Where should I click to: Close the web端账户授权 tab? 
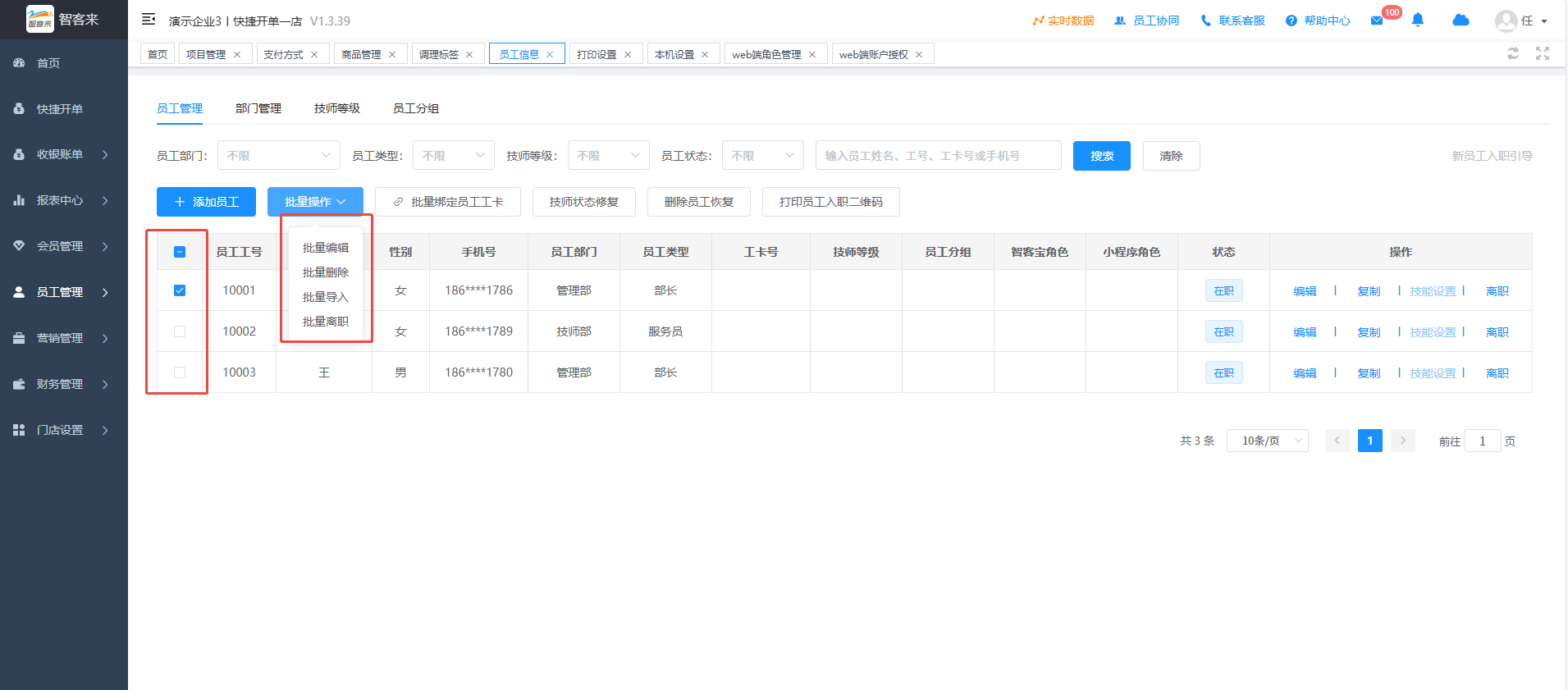[x=919, y=54]
